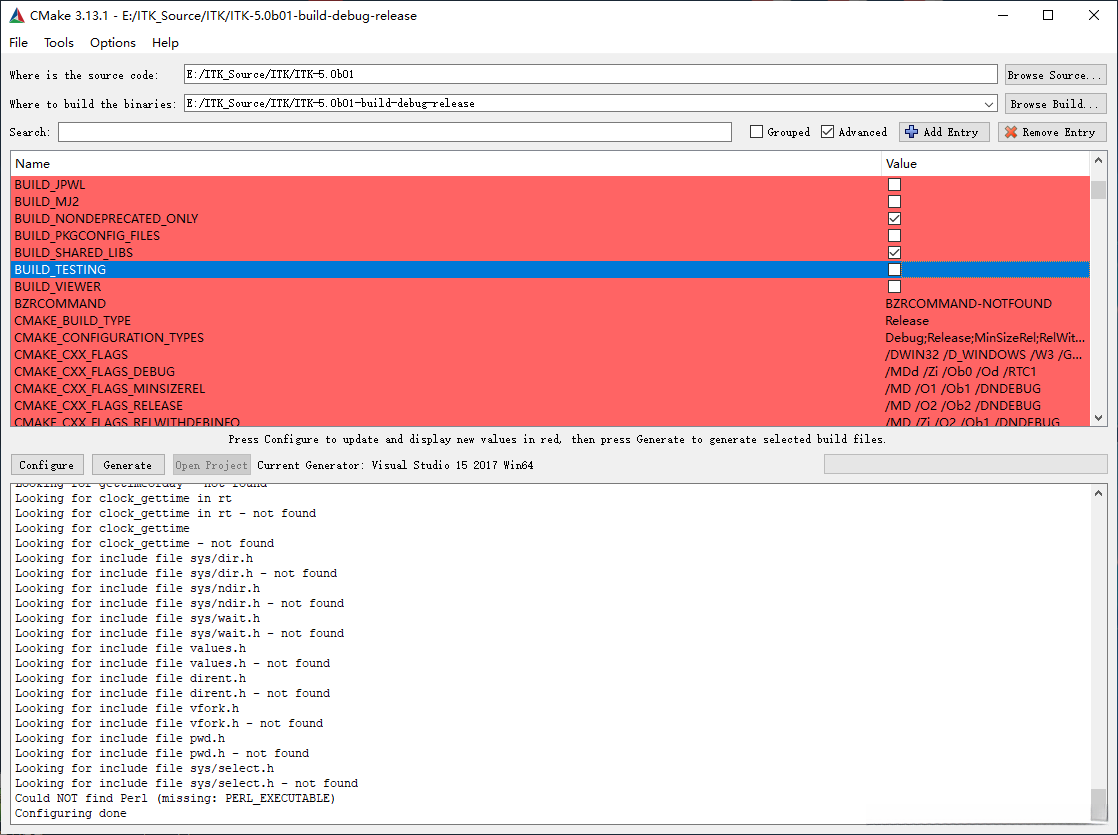Click the 'Configuring done' log line

(71, 814)
